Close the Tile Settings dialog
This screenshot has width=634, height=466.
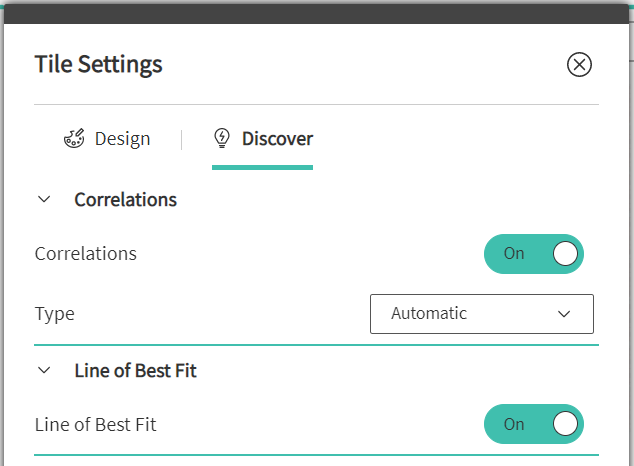(579, 65)
